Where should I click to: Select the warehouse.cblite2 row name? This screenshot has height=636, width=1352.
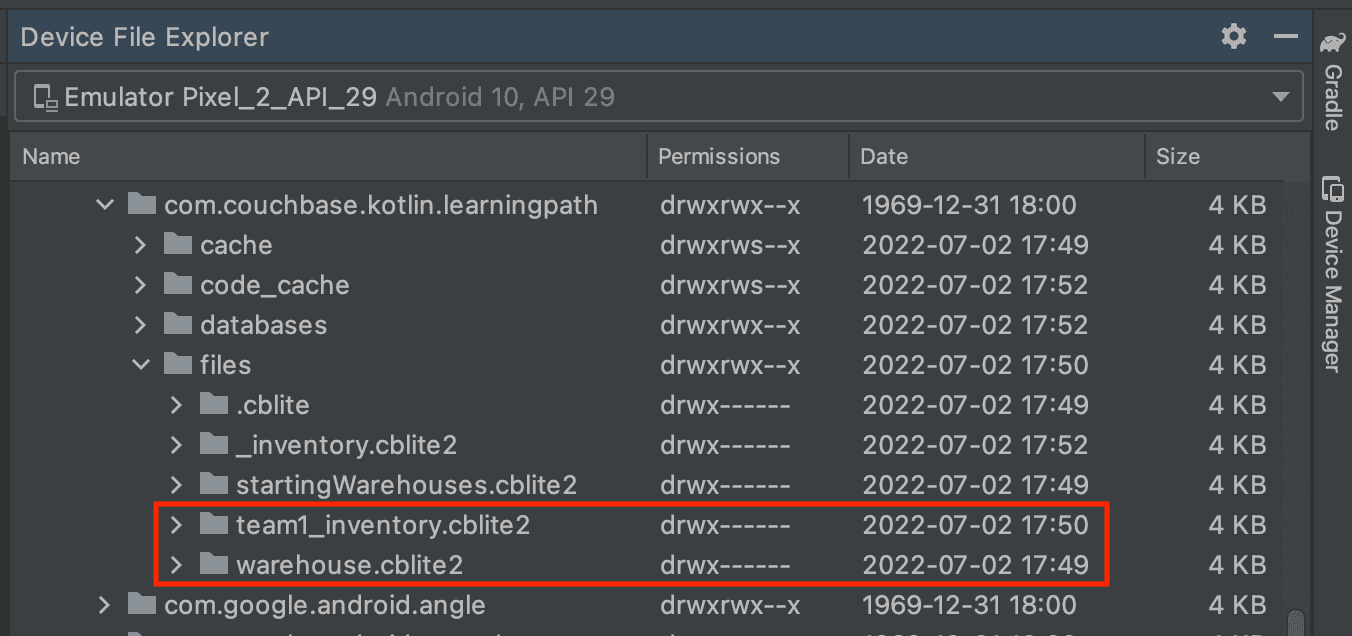349,565
